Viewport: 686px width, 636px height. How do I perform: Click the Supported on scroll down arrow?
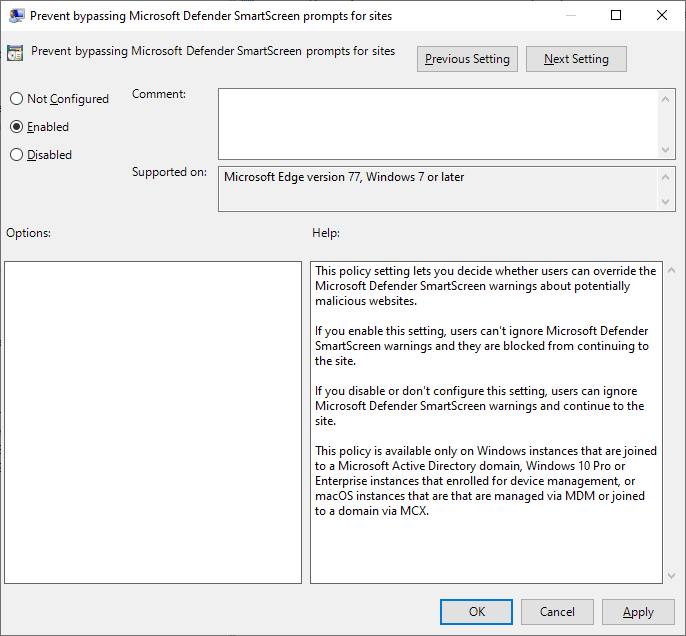point(665,202)
